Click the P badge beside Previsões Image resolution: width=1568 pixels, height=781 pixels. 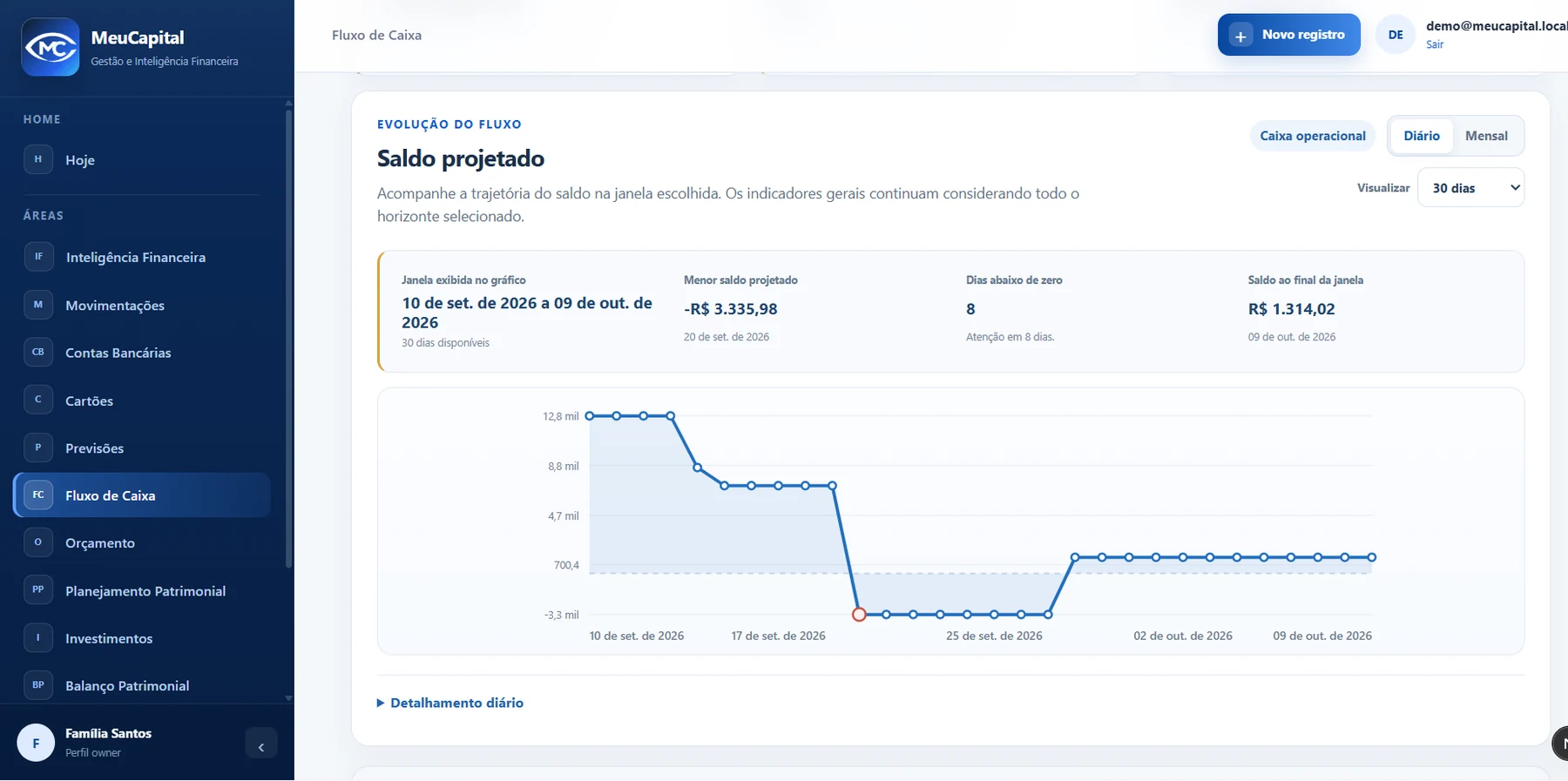click(x=38, y=448)
